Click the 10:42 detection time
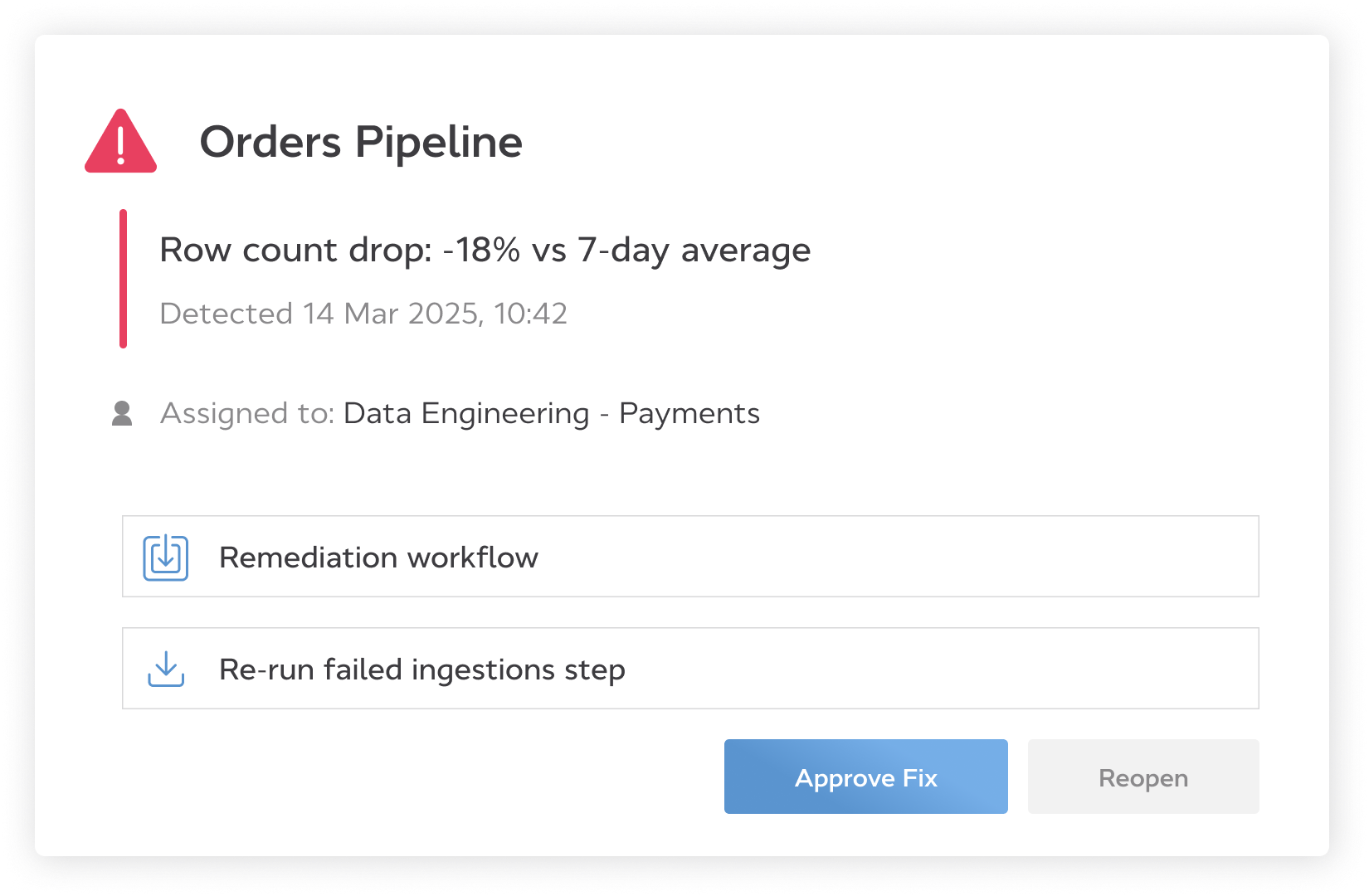 pos(531,314)
